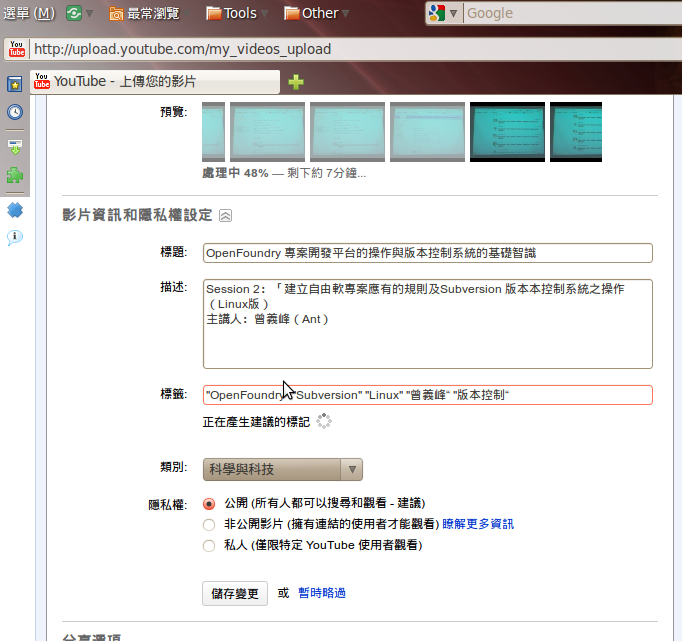Select the second video preview thumbnail

point(267,132)
